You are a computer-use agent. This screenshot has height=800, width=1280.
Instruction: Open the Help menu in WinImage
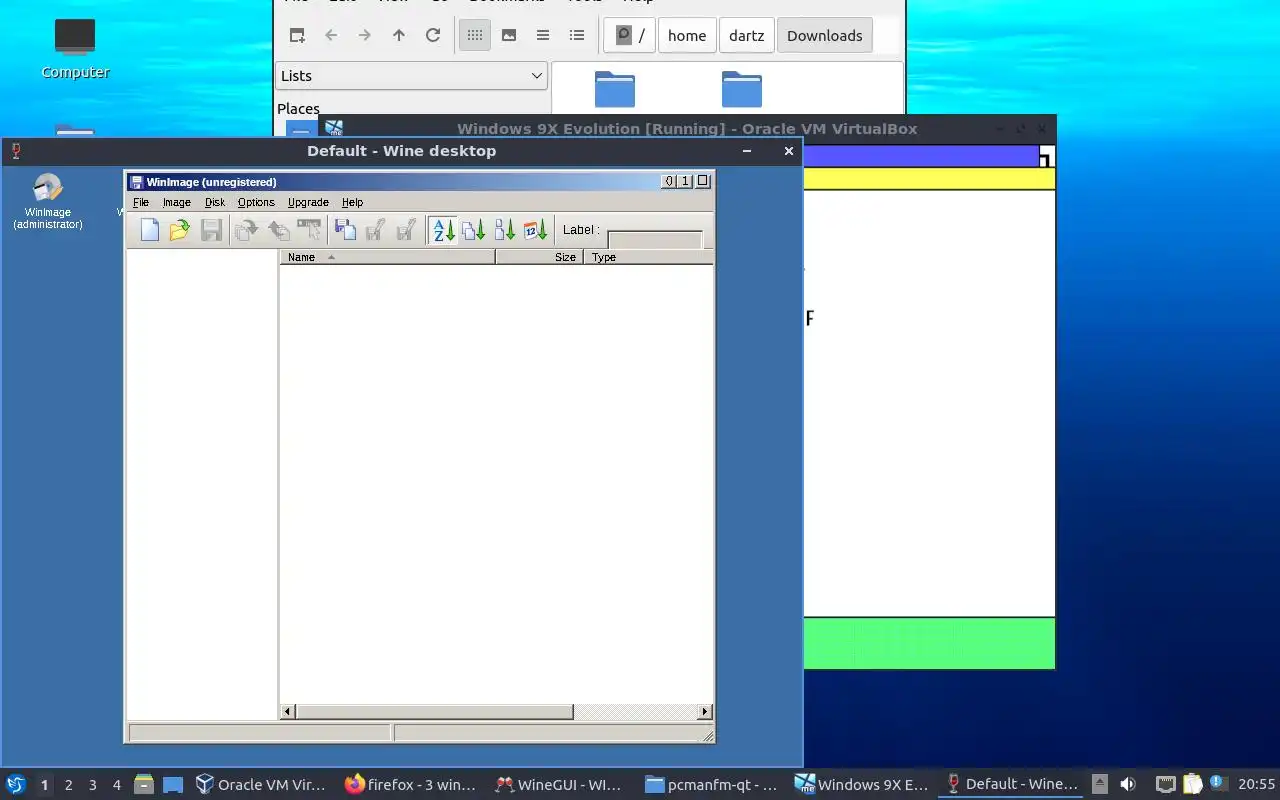[x=352, y=202]
